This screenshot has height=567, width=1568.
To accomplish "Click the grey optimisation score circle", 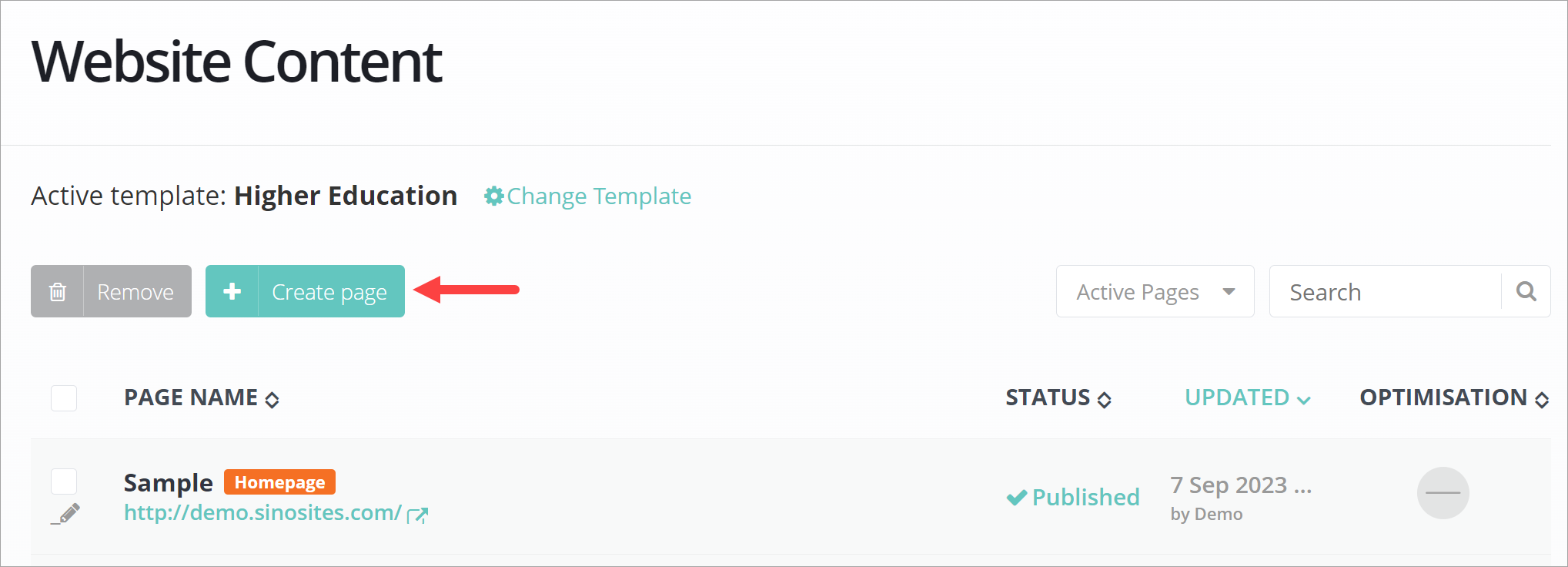I will tap(1443, 493).
